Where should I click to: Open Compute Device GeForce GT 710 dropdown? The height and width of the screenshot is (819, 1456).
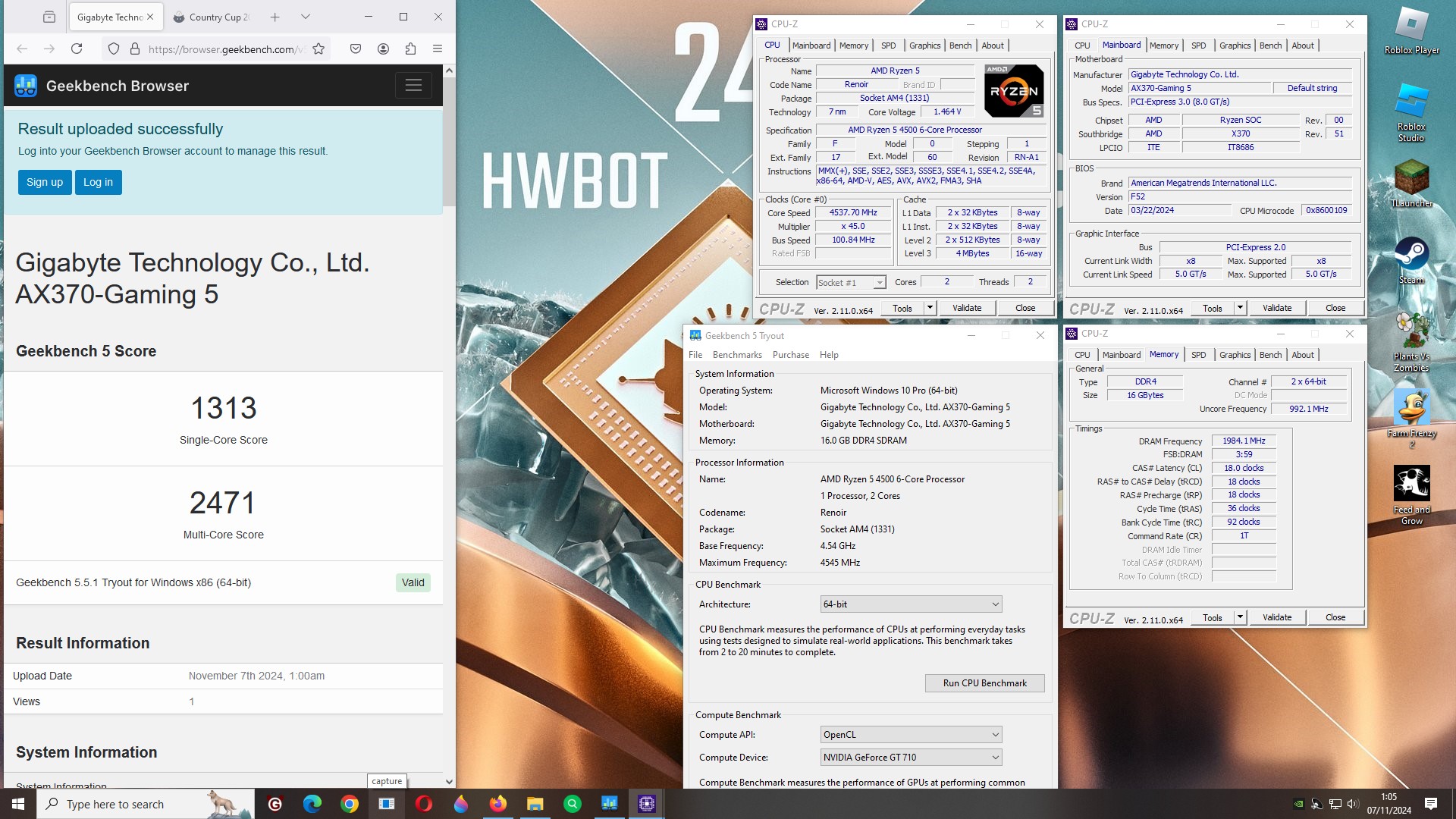911,758
